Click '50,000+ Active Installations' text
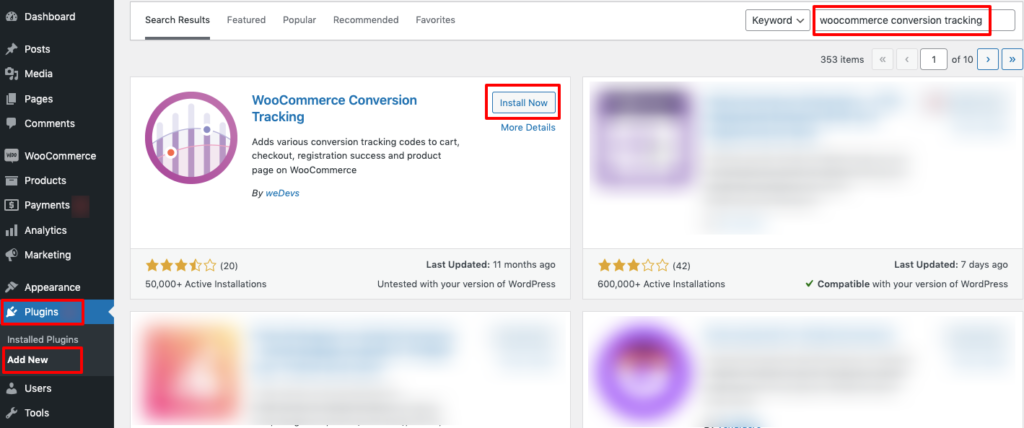The width and height of the screenshot is (1024, 428). pos(206,284)
